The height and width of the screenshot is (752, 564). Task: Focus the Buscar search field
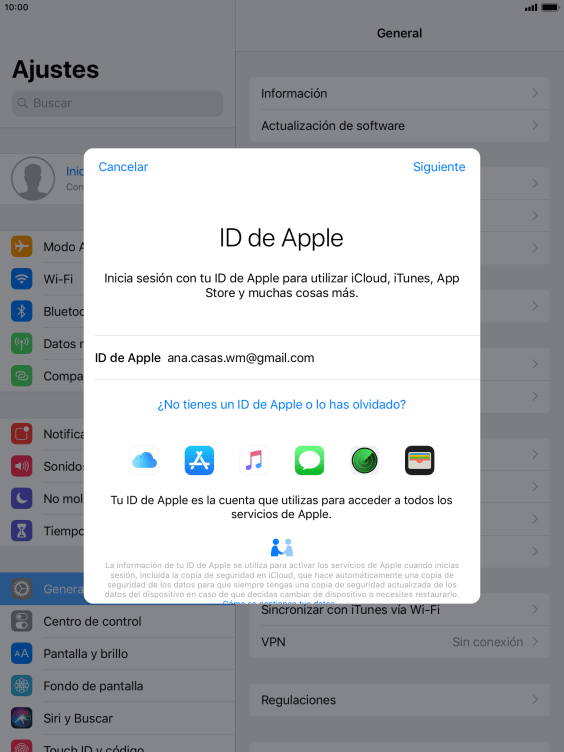coord(118,103)
